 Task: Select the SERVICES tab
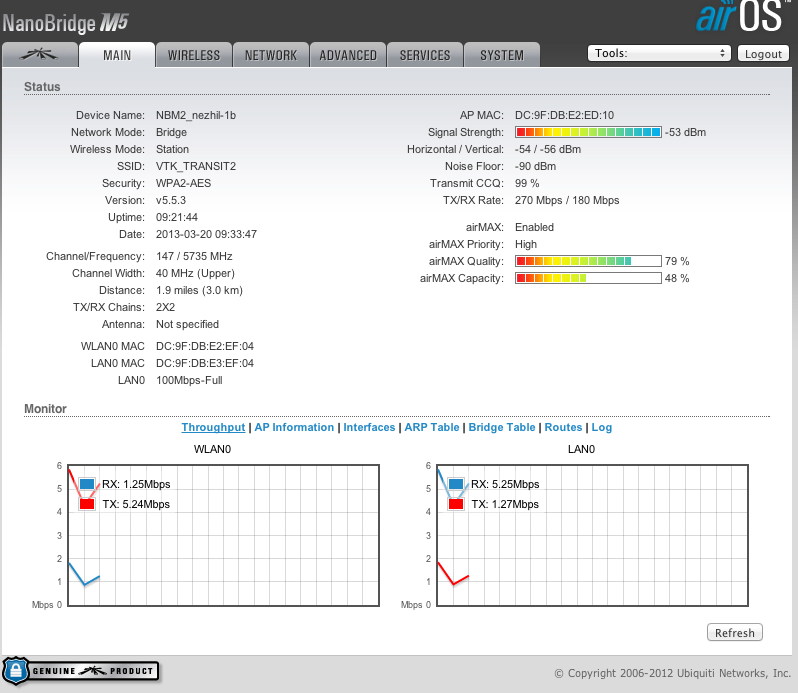[x=425, y=55]
